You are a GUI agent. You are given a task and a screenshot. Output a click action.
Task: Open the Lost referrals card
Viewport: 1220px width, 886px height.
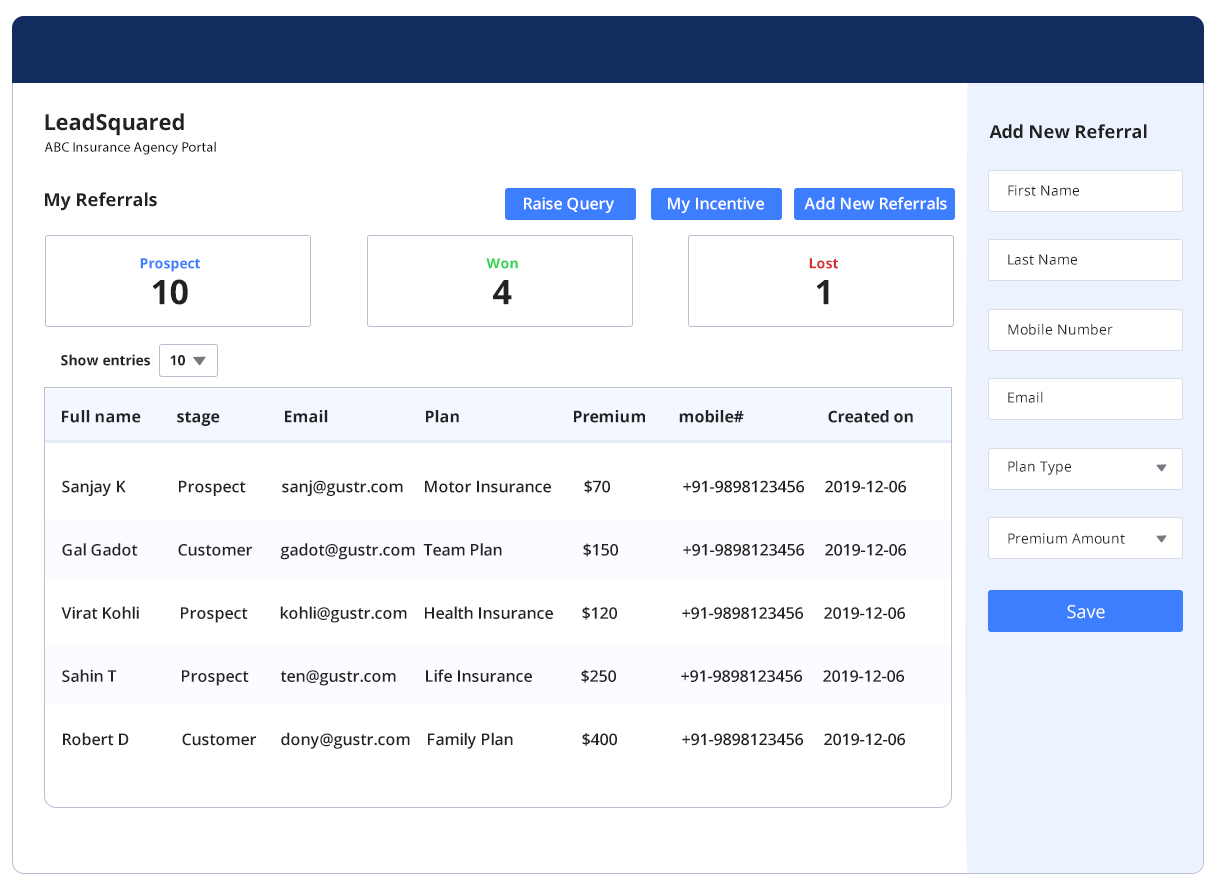click(x=820, y=281)
